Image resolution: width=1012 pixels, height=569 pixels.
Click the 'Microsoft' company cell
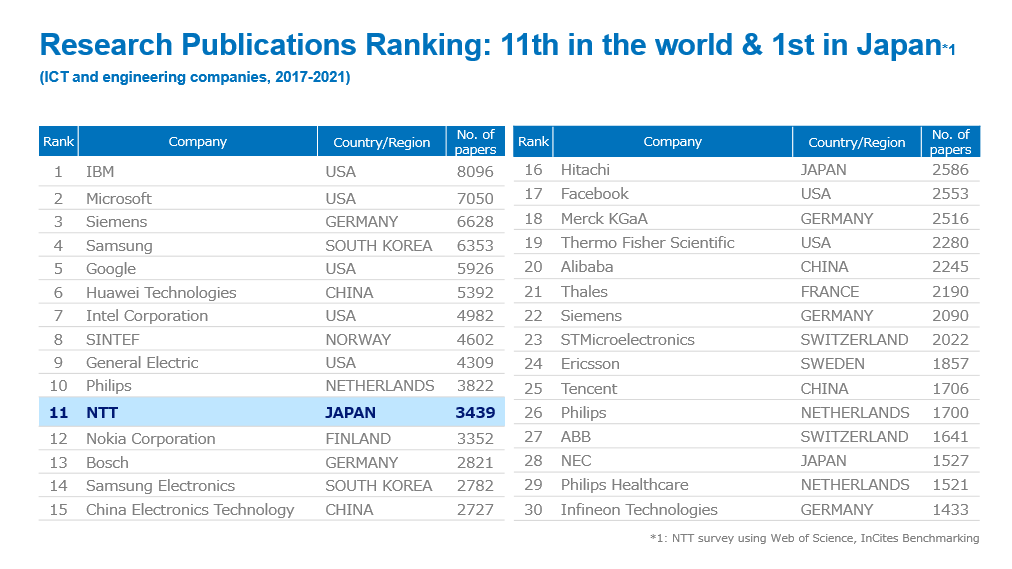[119, 198]
